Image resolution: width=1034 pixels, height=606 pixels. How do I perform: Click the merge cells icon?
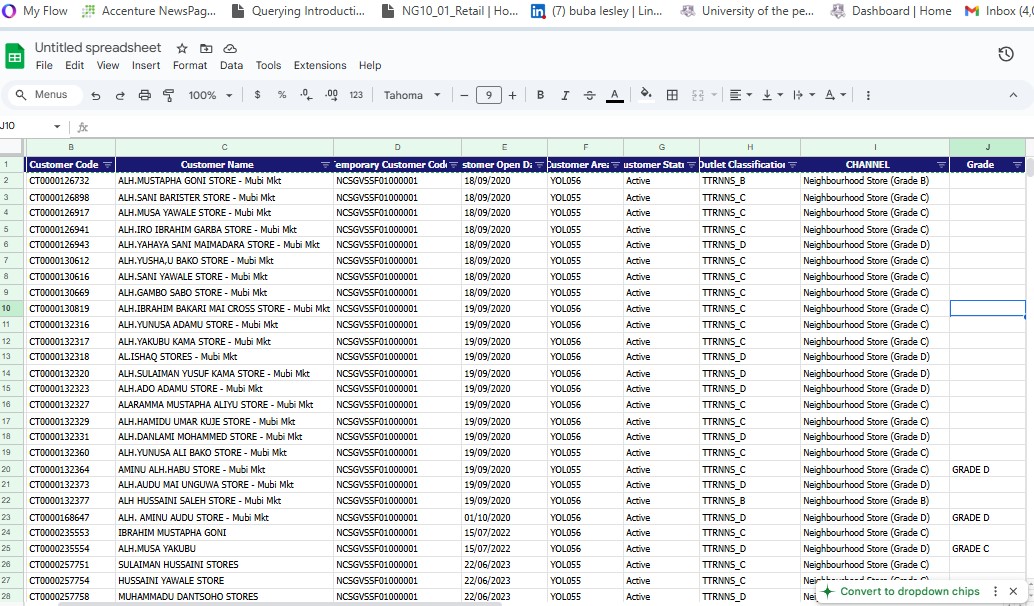[x=698, y=95]
